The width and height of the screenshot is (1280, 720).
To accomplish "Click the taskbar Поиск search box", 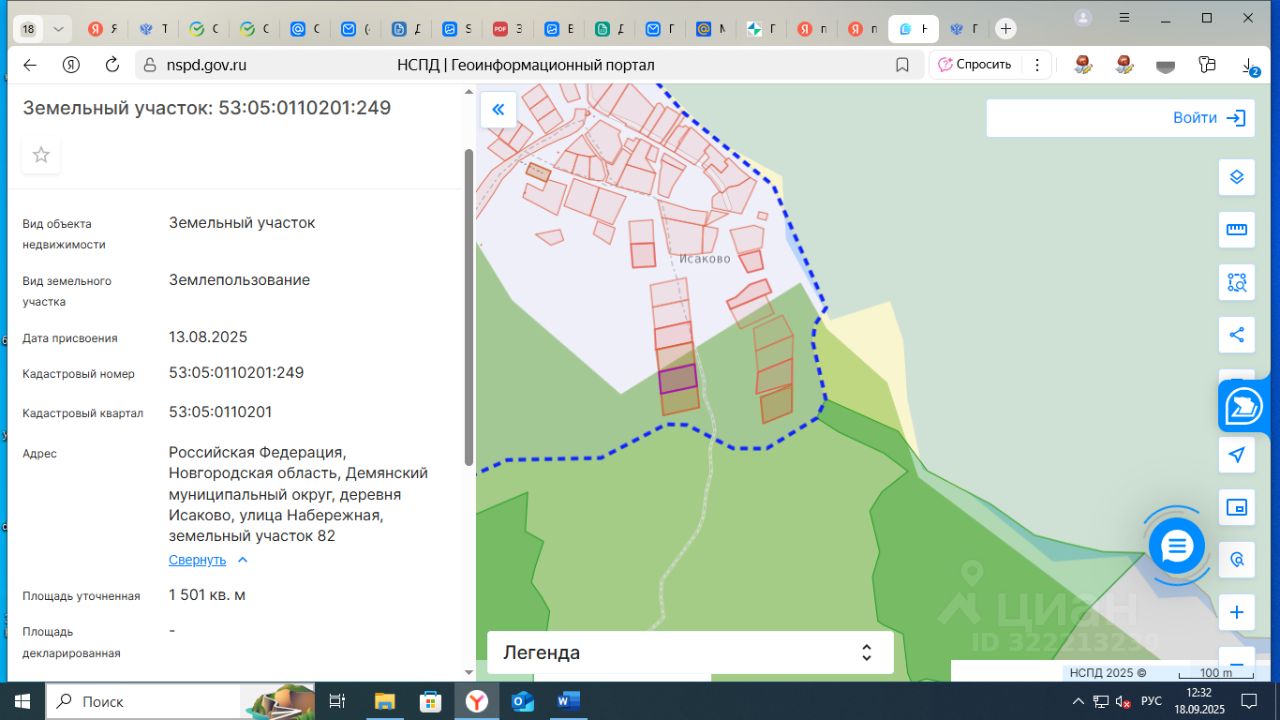I will [142, 701].
